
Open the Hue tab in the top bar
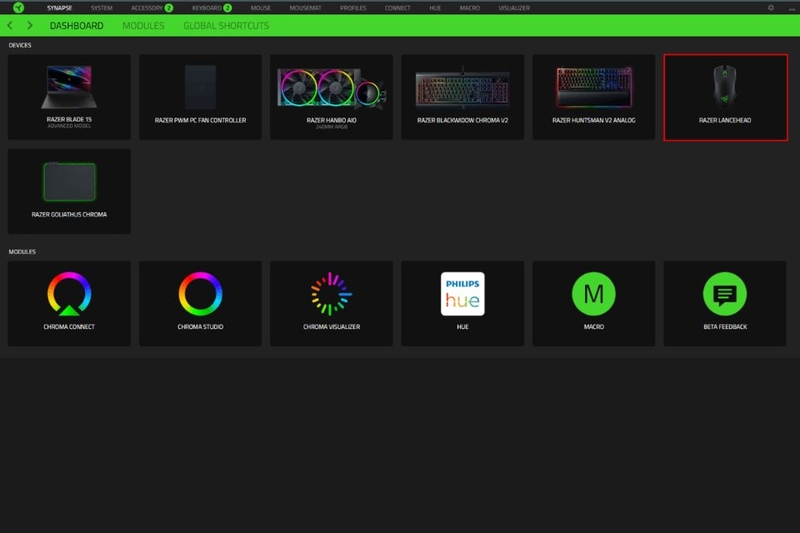(x=435, y=8)
